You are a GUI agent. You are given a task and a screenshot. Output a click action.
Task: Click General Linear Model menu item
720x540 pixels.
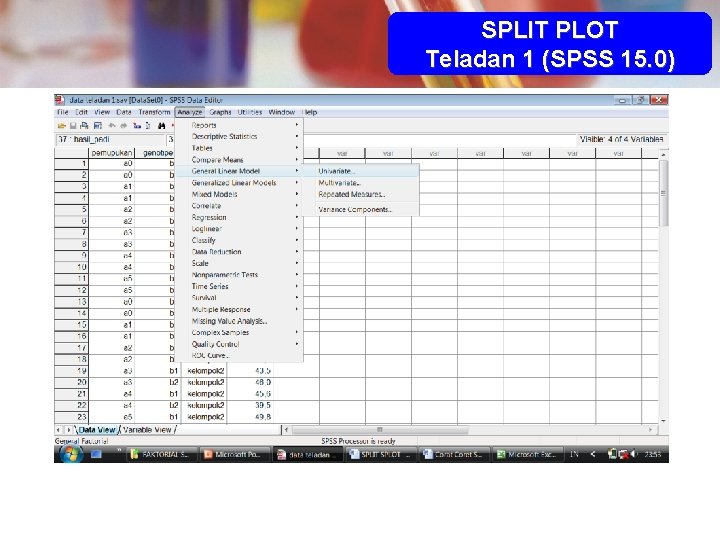point(239,171)
